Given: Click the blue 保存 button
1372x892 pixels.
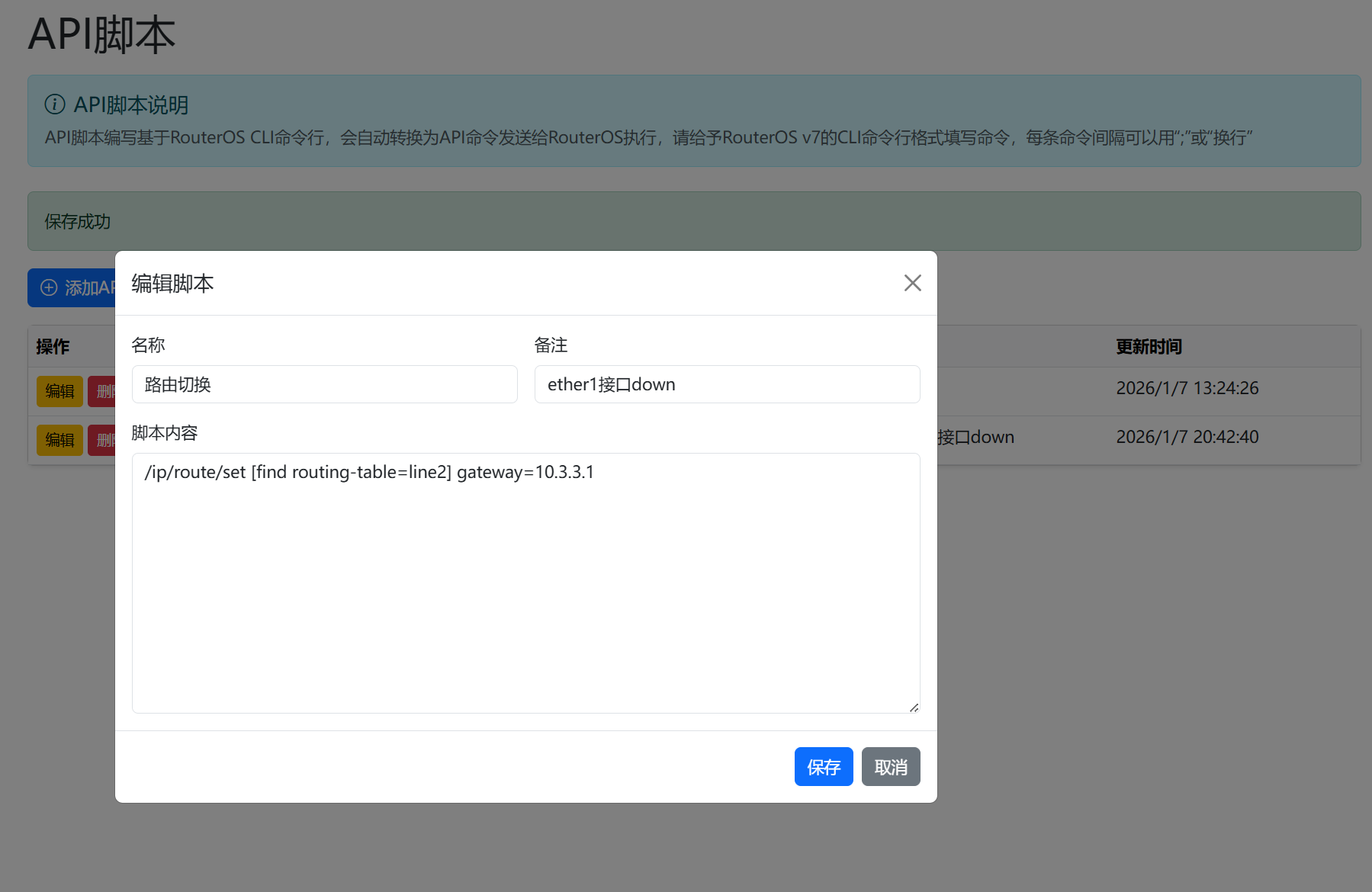Looking at the screenshot, I should 823,766.
